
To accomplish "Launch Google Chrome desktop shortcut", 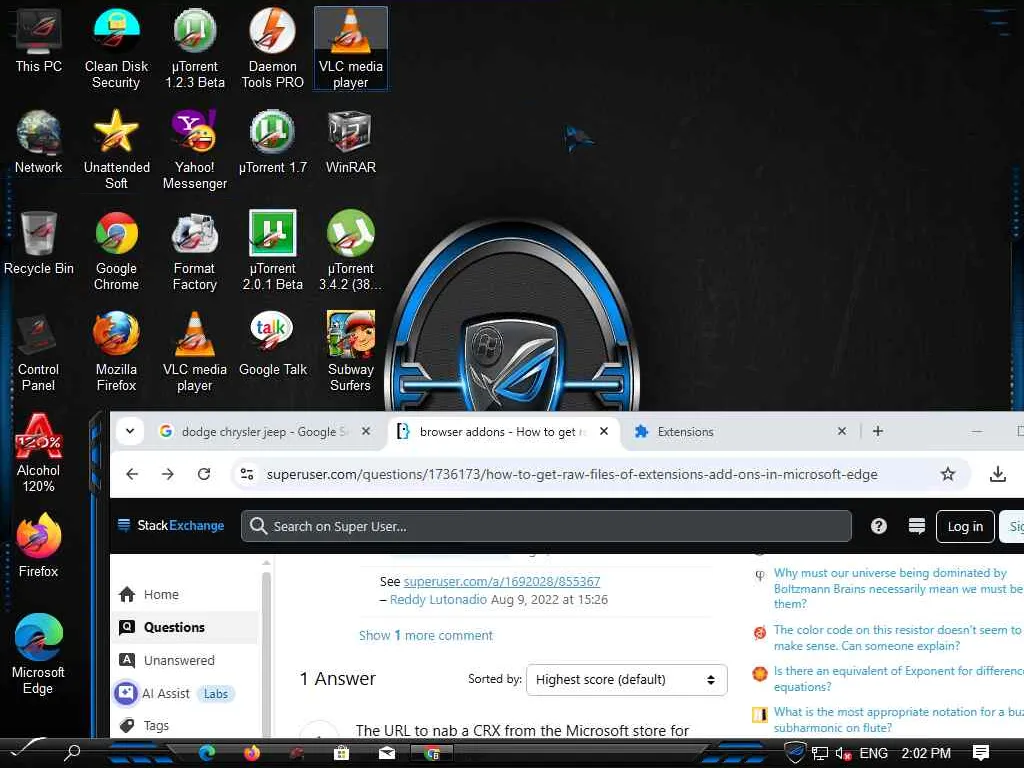I will coord(116,251).
